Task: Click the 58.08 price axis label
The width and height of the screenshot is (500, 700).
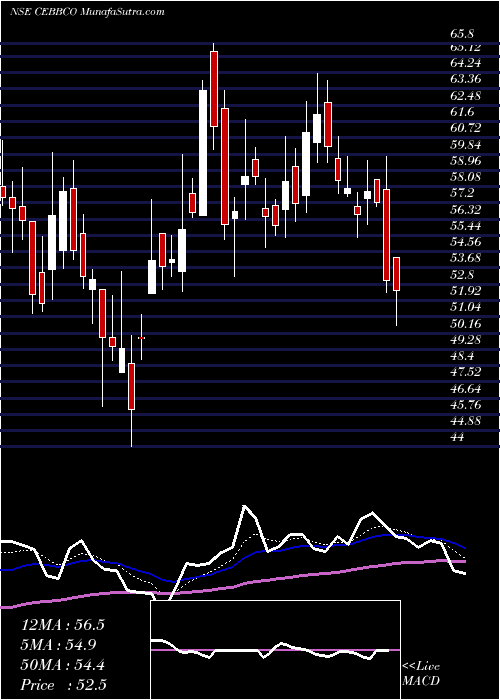Action: click(466, 177)
